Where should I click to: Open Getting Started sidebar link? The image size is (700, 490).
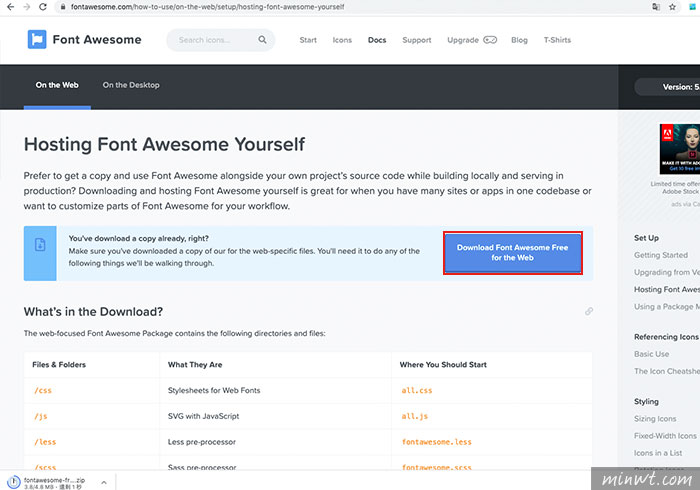click(x=661, y=255)
